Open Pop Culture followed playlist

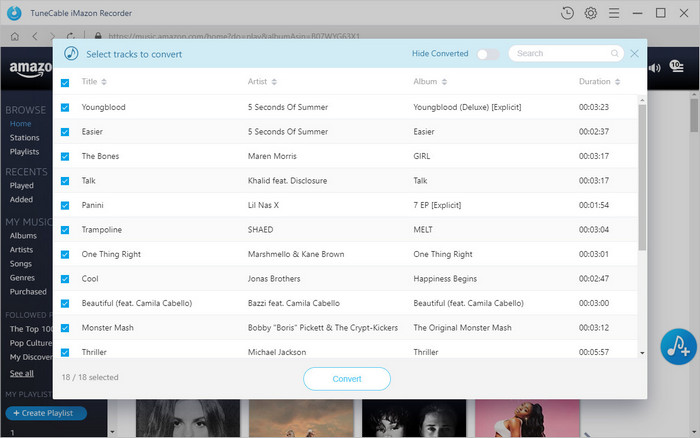point(31,343)
